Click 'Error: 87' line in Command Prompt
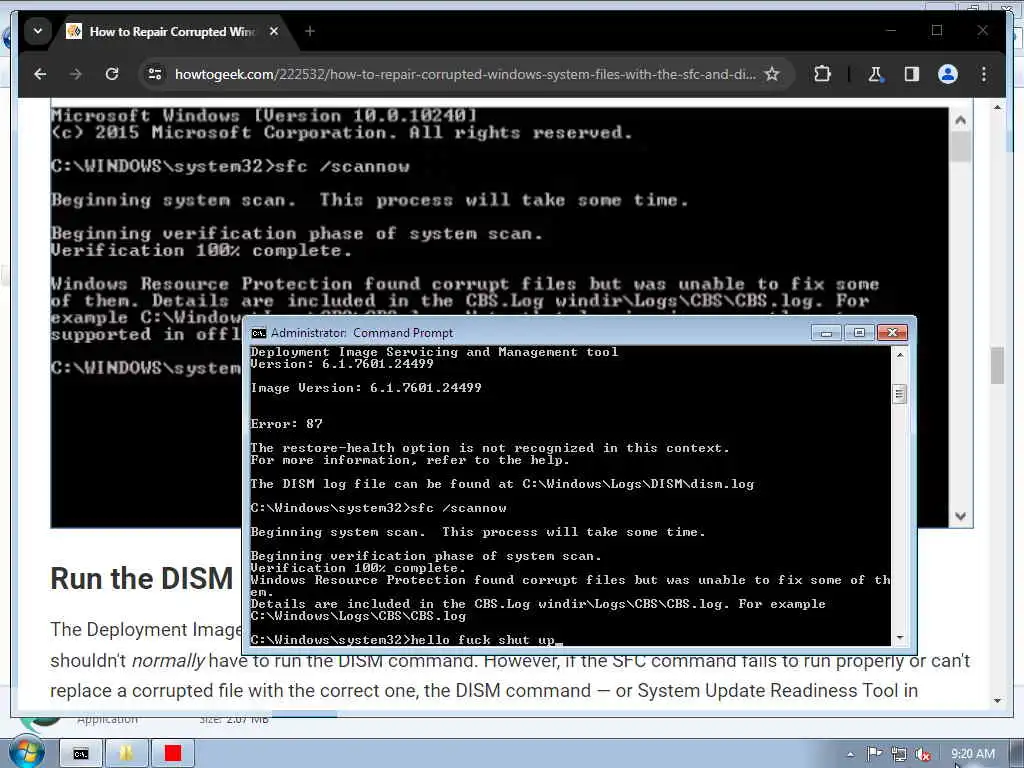Viewport: 1024px width, 768px height. click(287, 424)
